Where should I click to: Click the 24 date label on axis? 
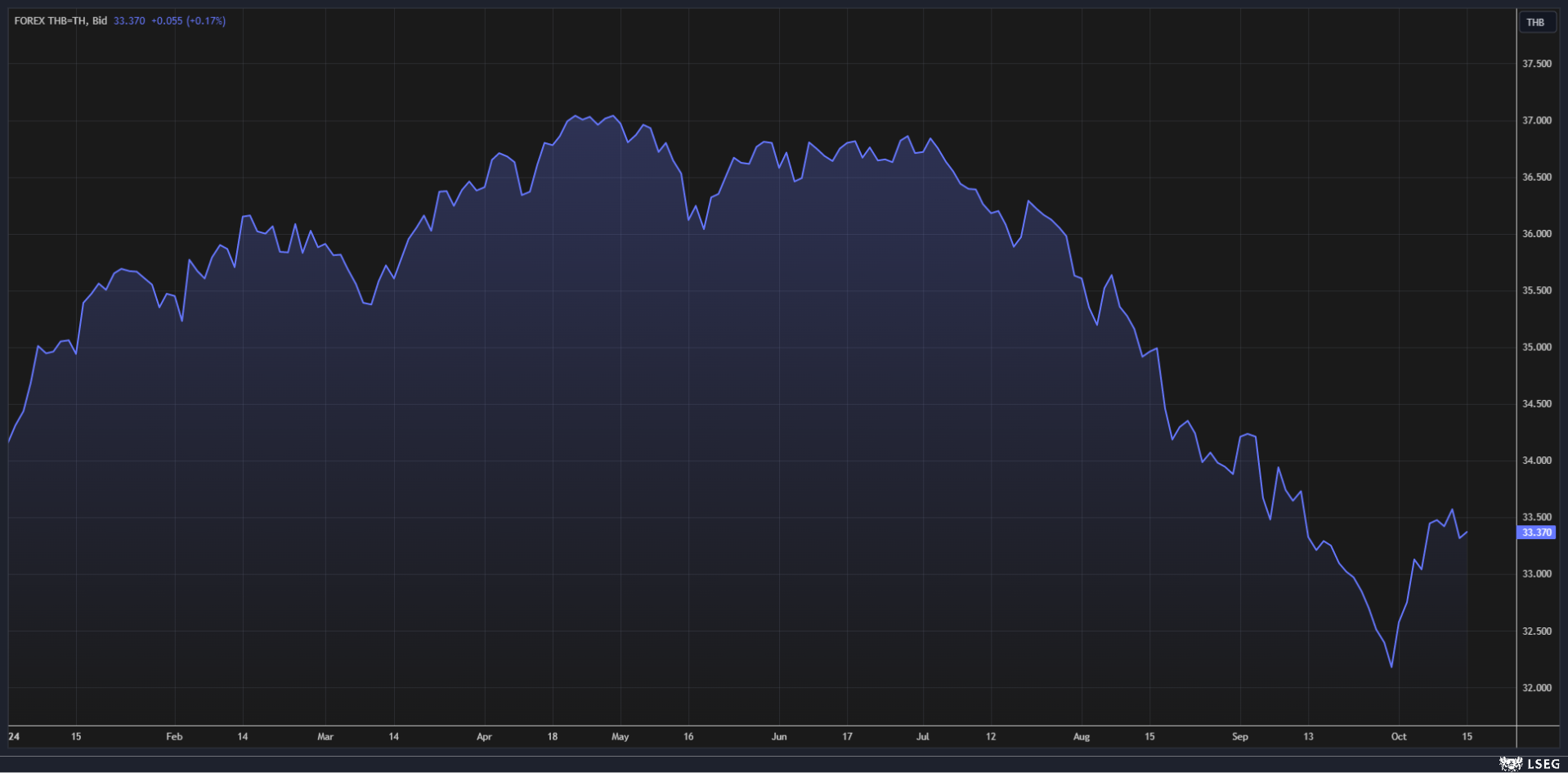pyautogui.click(x=14, y=737)
